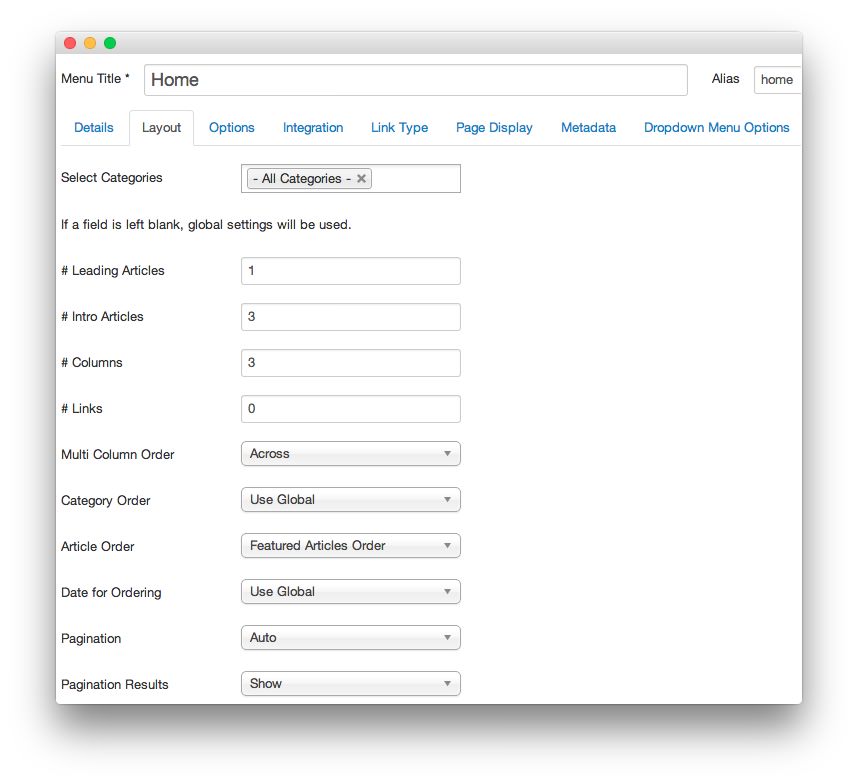This screenshot has height=784, width=858.
Task: Click the Multi Column Order label
Action: (118, 455)
